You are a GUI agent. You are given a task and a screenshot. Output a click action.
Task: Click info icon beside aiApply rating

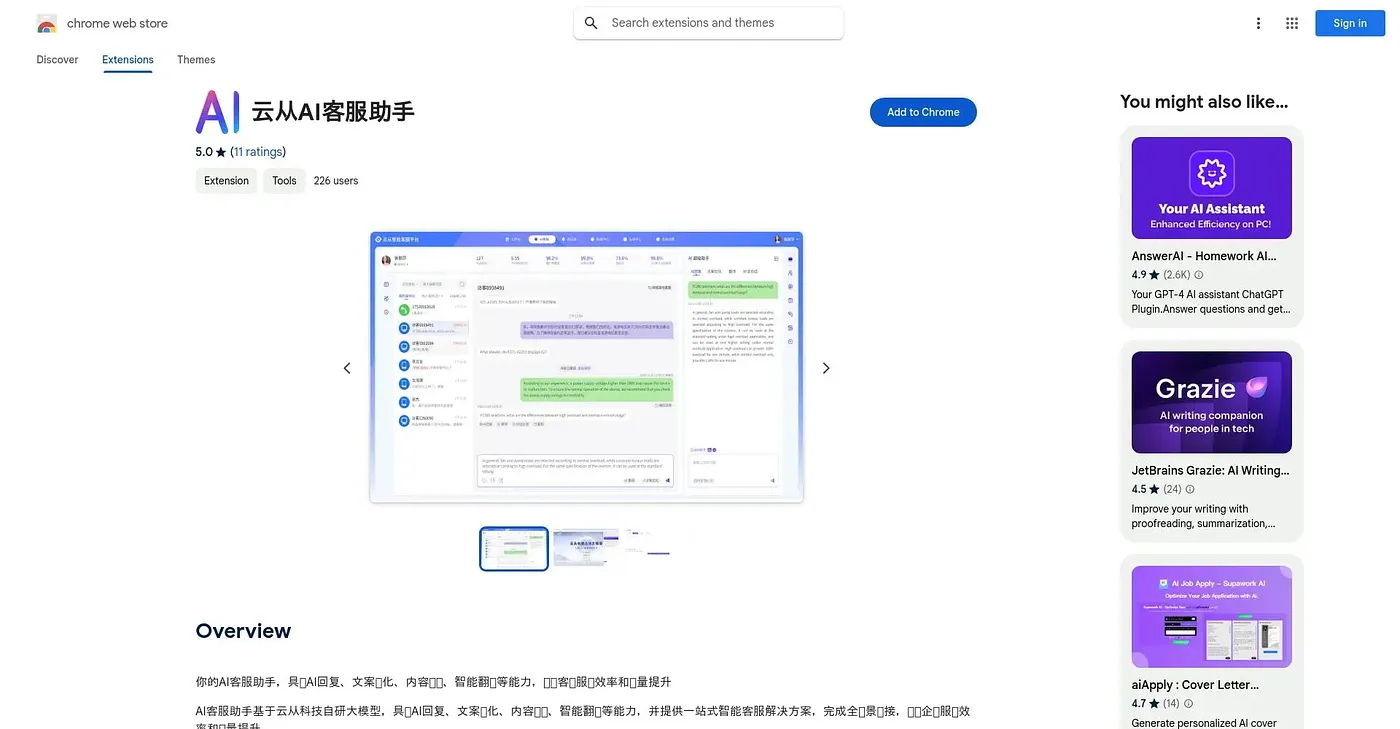1190,704
